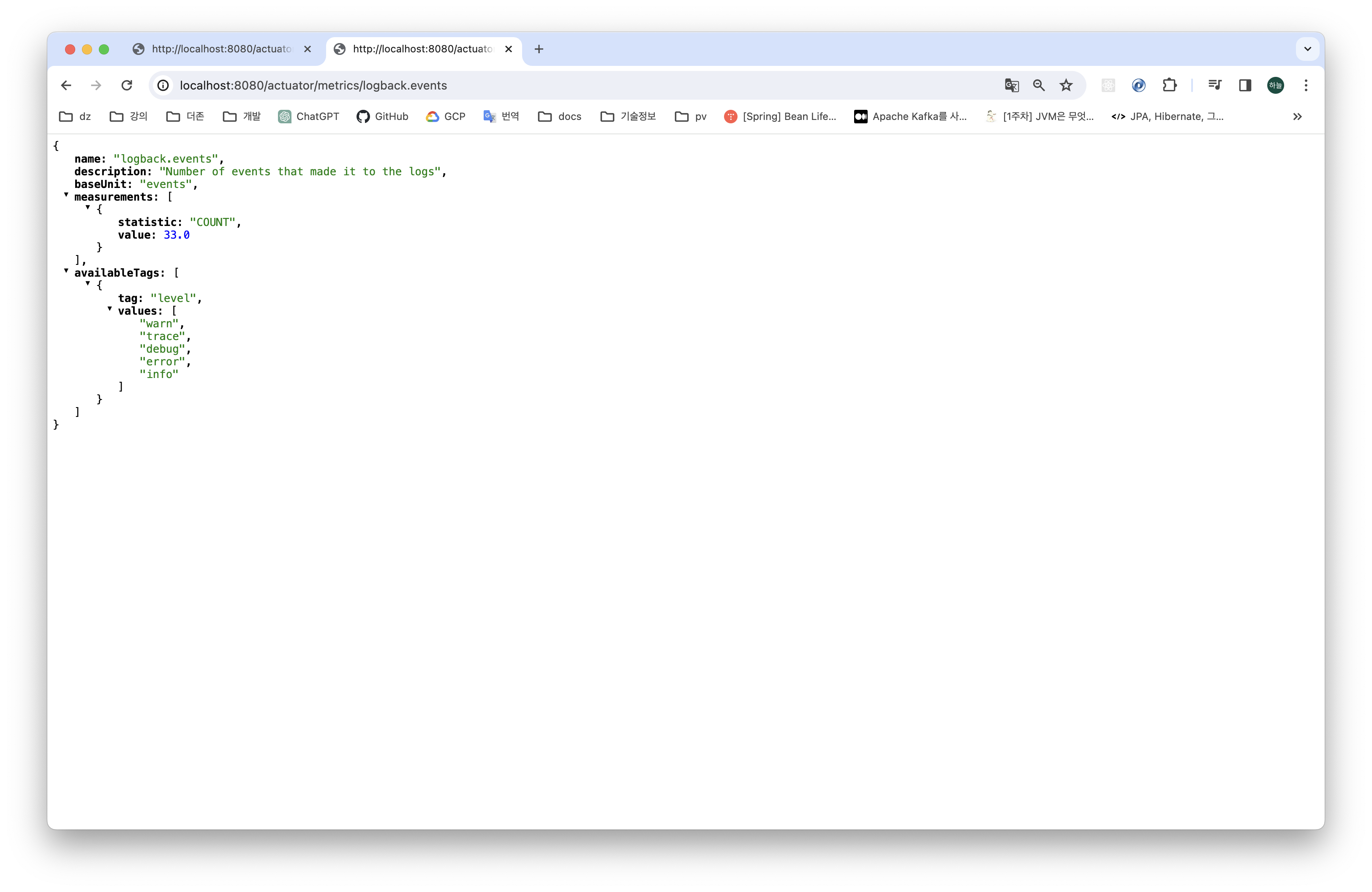Open the tab search dropdown arrow
This screenshot has height=892, width=1372.
[1307, 49]
